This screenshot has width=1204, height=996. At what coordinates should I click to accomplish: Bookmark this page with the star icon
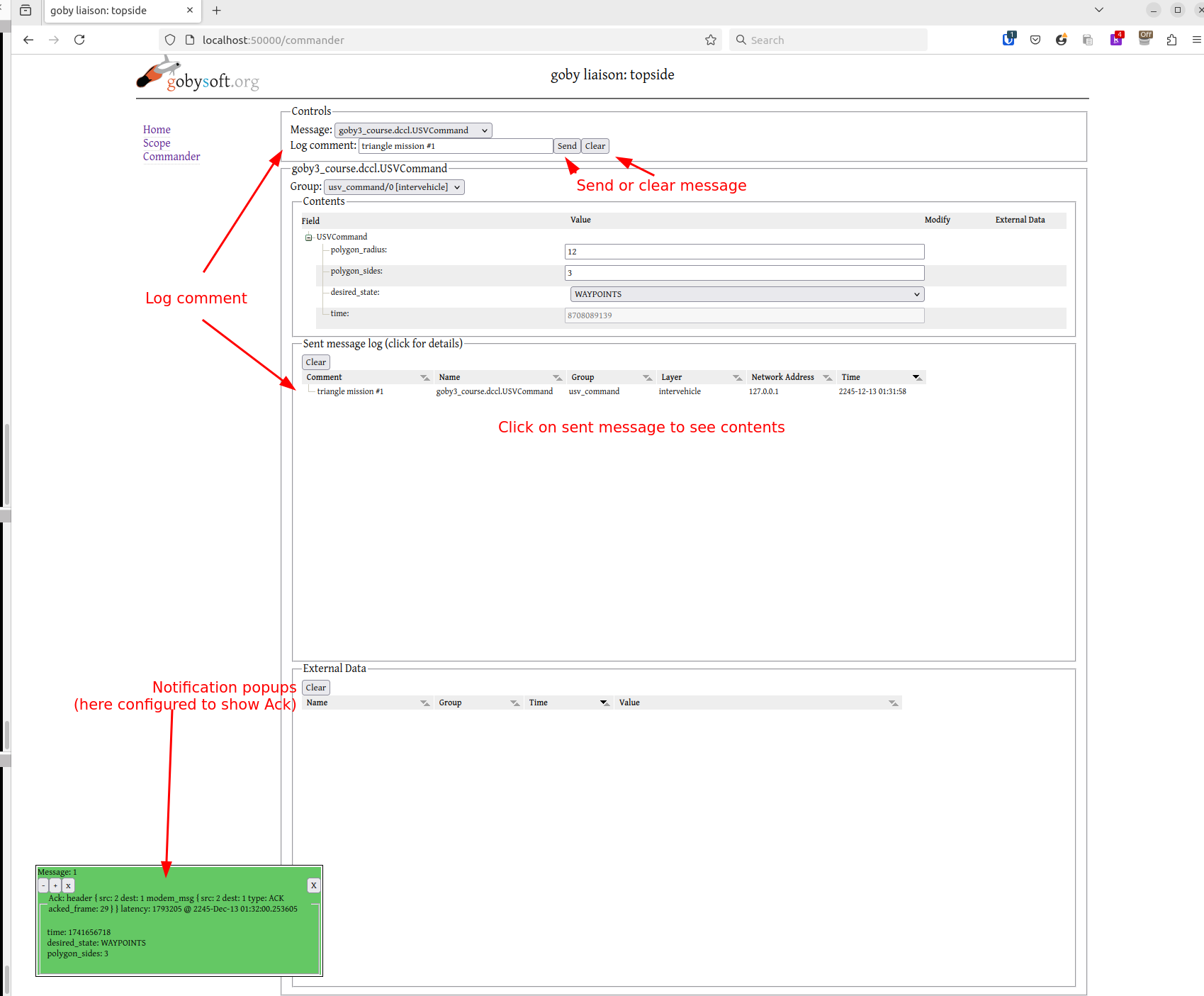pyautogui.click(x=710, y=40)
